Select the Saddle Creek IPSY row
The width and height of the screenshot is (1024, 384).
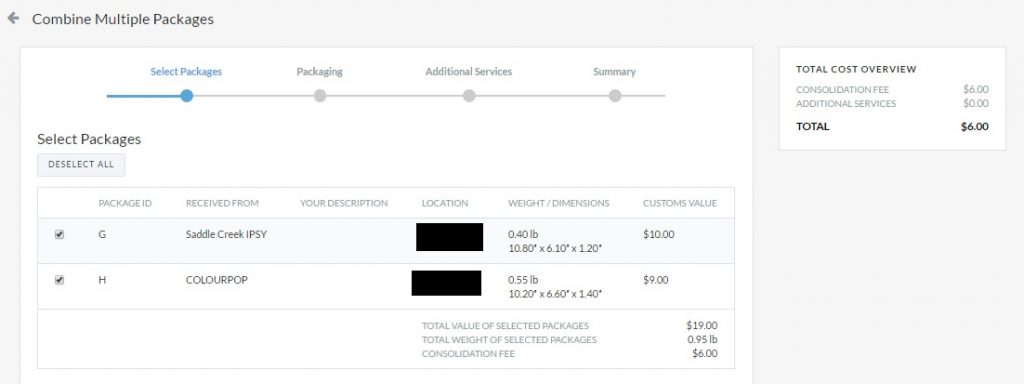click(x=386, y=241)
